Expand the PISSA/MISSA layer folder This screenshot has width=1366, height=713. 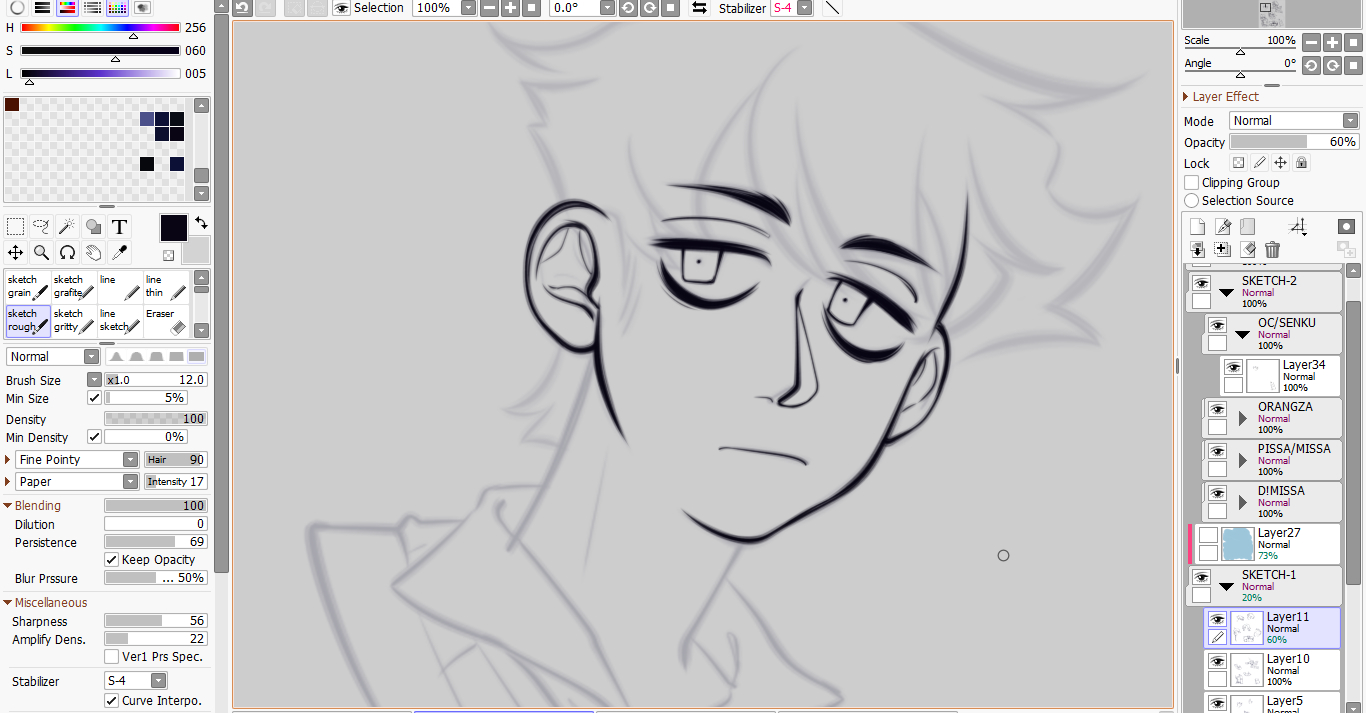1243,460
